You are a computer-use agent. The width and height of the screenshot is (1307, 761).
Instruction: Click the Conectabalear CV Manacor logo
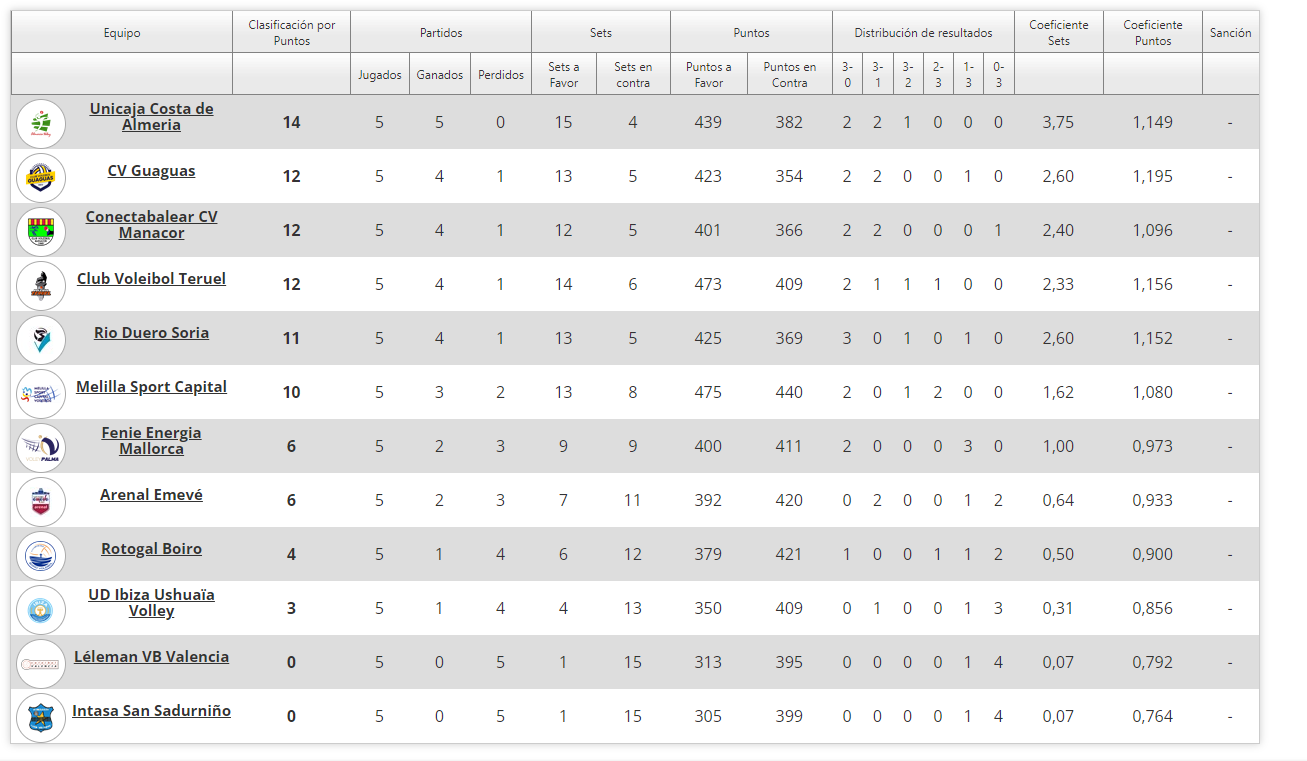[41, 232]
